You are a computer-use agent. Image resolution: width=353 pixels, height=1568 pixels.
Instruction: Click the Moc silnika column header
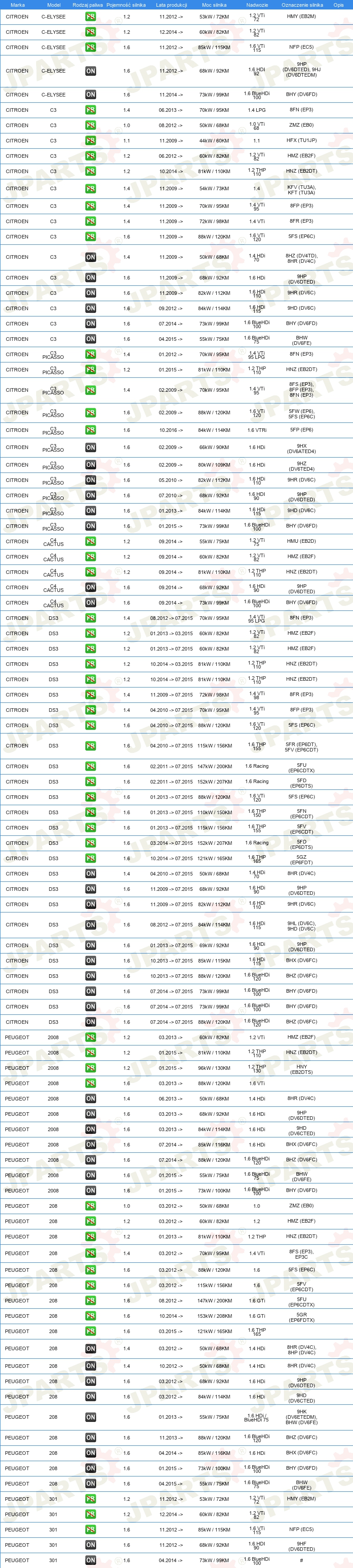click(x=214, y=5)
